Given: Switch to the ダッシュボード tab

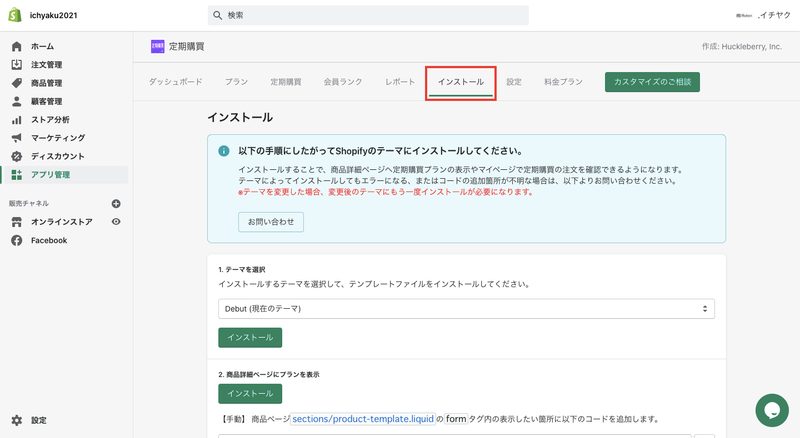Looking at the screenshot, I should click(176, 82).
